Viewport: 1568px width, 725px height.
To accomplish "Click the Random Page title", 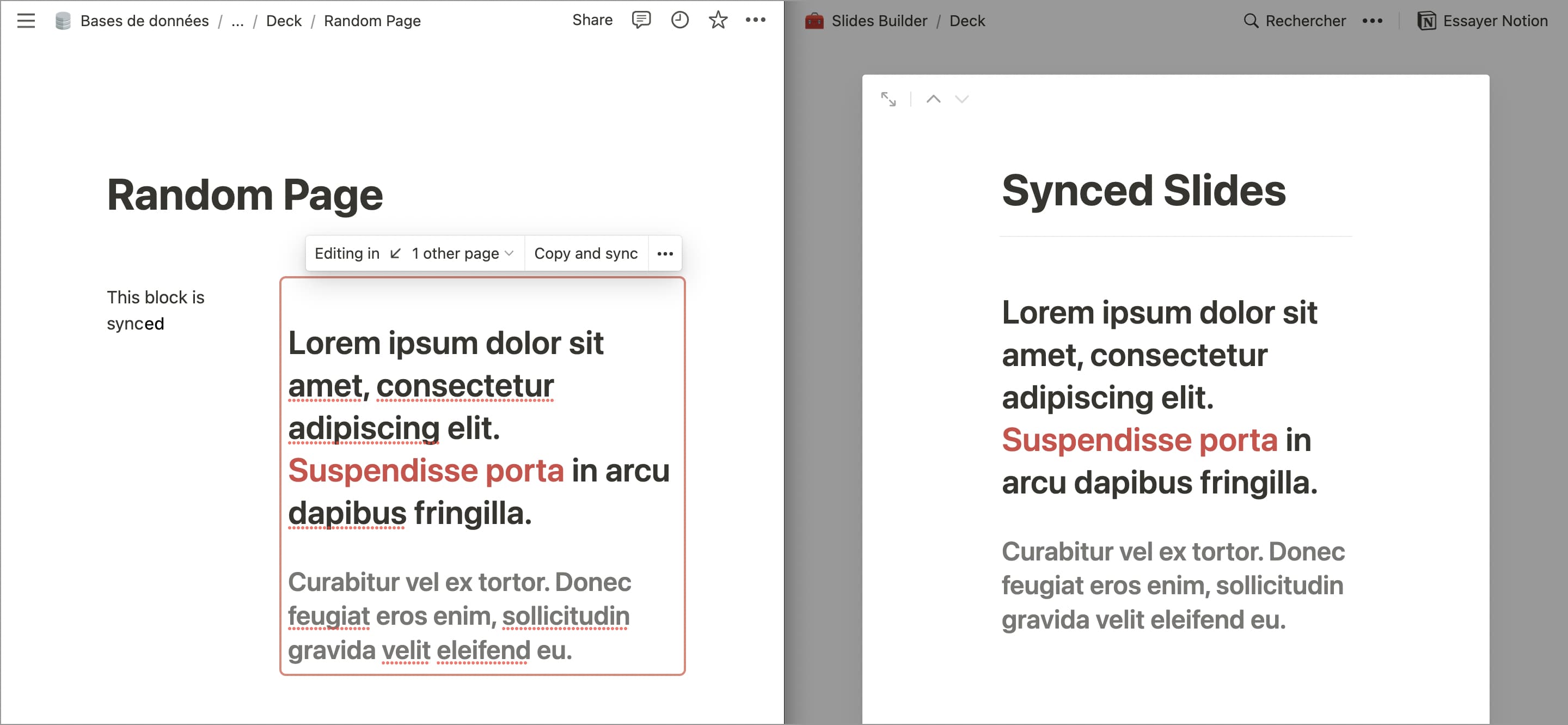I will coord(244,195).
